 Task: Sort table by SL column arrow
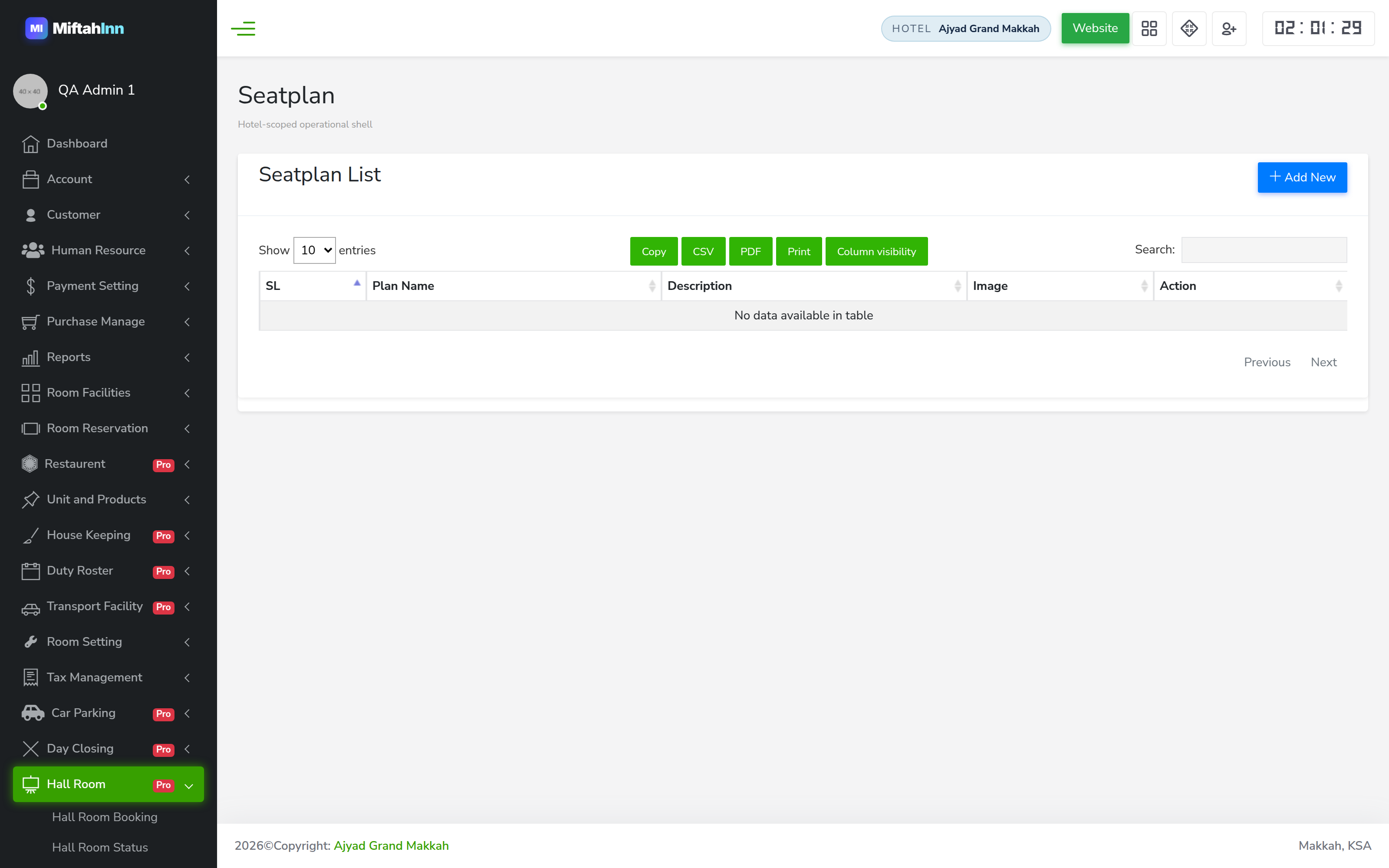[356, 283]
